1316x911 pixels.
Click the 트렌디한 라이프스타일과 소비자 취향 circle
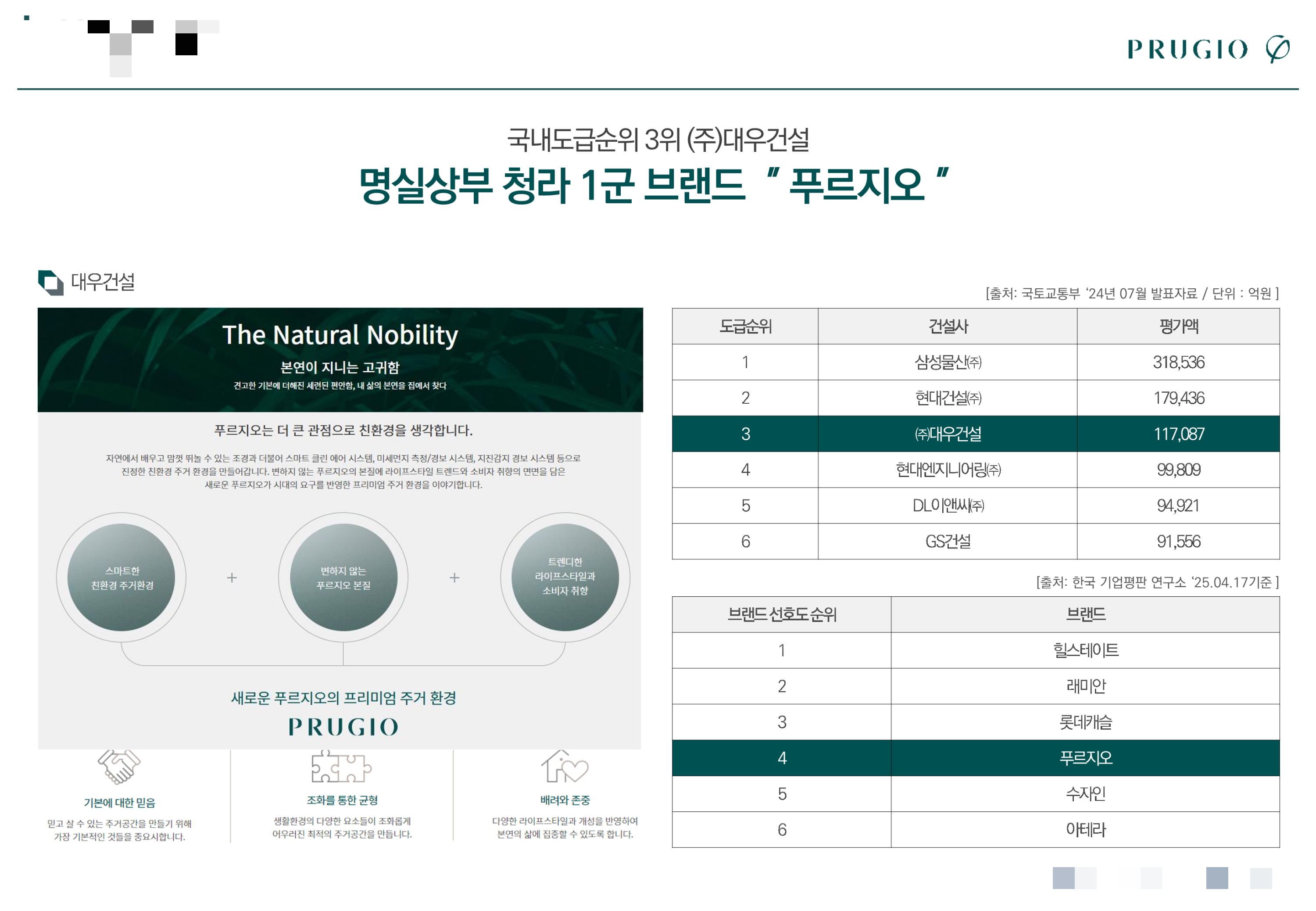565,577
